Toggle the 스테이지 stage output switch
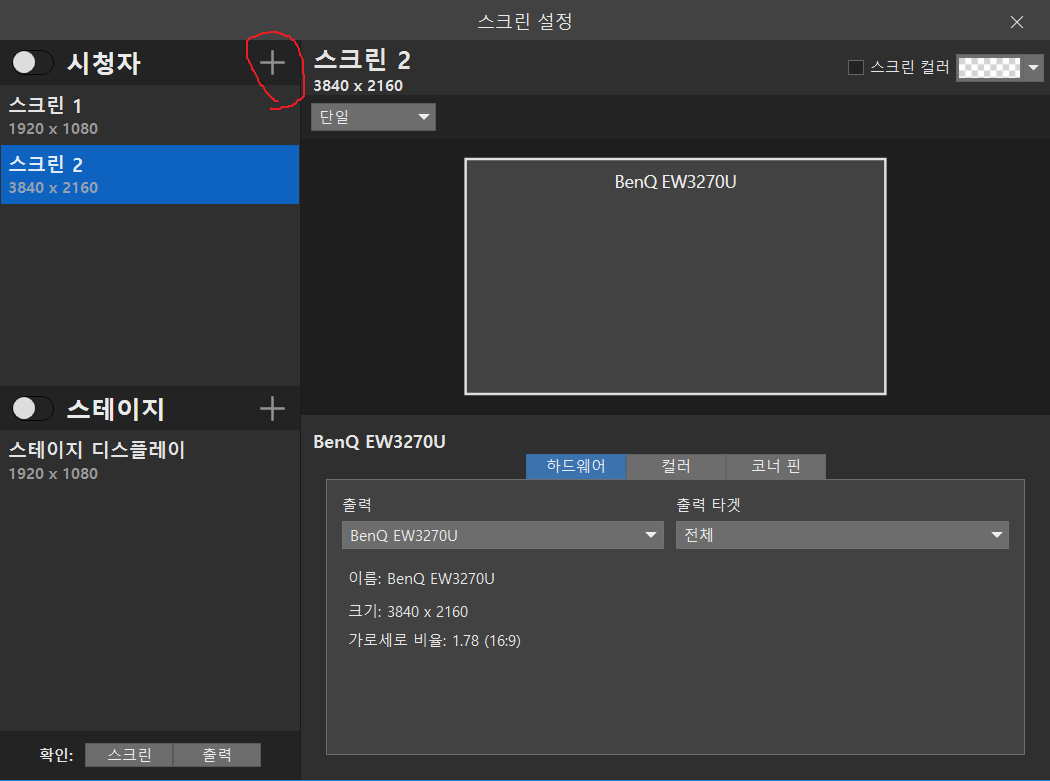 (x=33, y=408)
